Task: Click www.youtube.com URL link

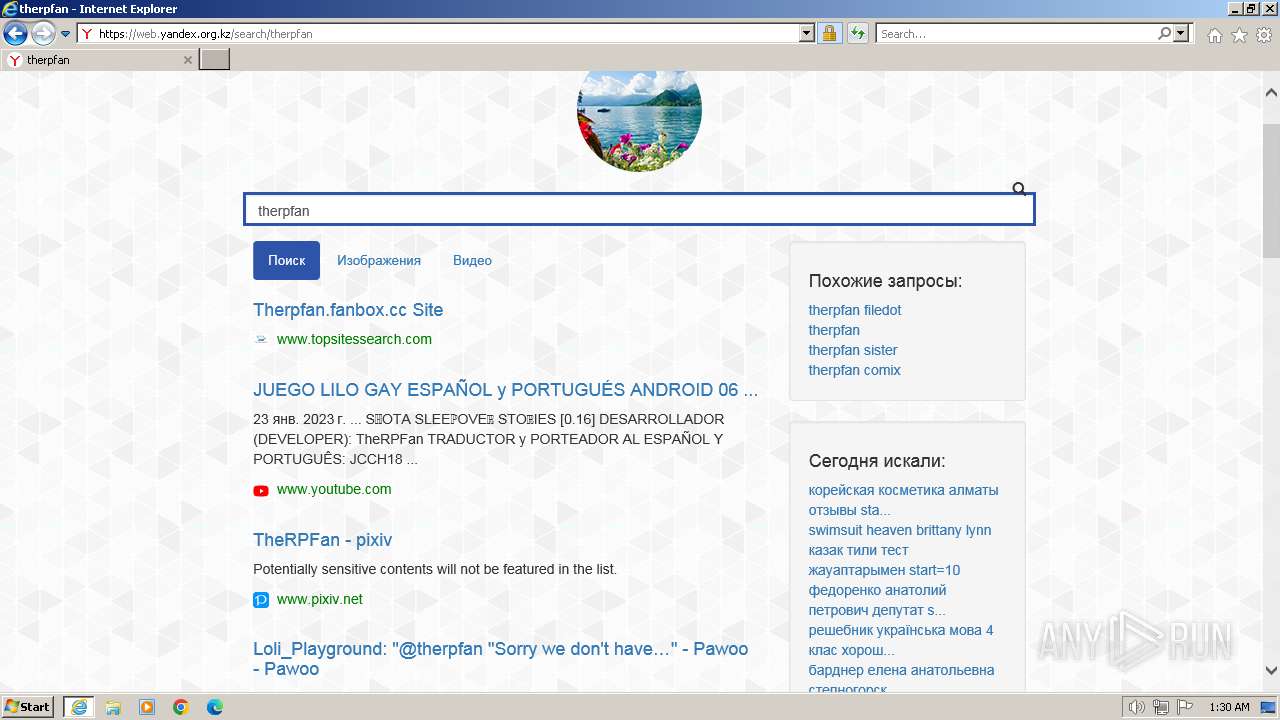Action: click(x=334, y=489)
